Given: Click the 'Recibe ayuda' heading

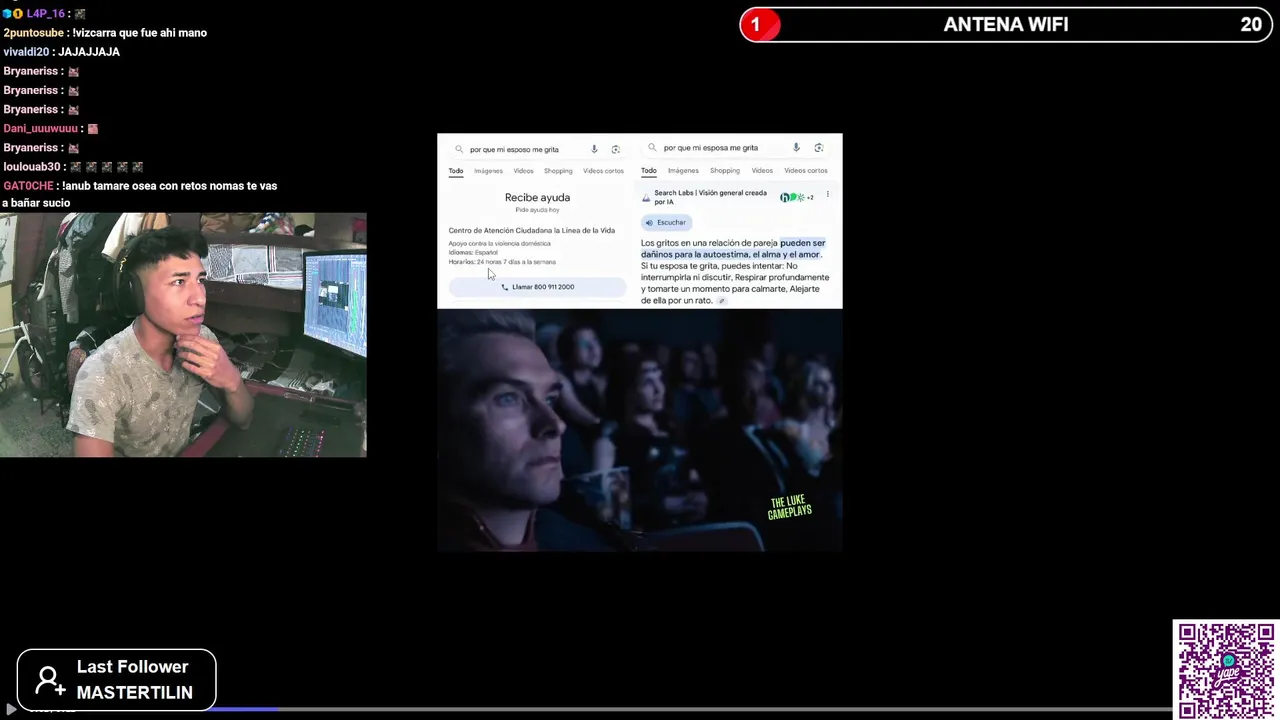Looking at the screenshot, I should pyautogui.click(x=537, y=198).
